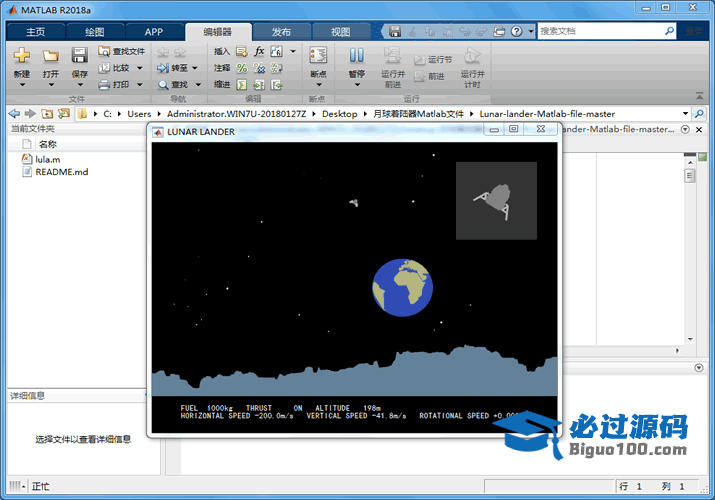Screen dimensions: 715x500
Task: Click the Run and Advance (运行并前进) icon
Action: tap(392, 55)
